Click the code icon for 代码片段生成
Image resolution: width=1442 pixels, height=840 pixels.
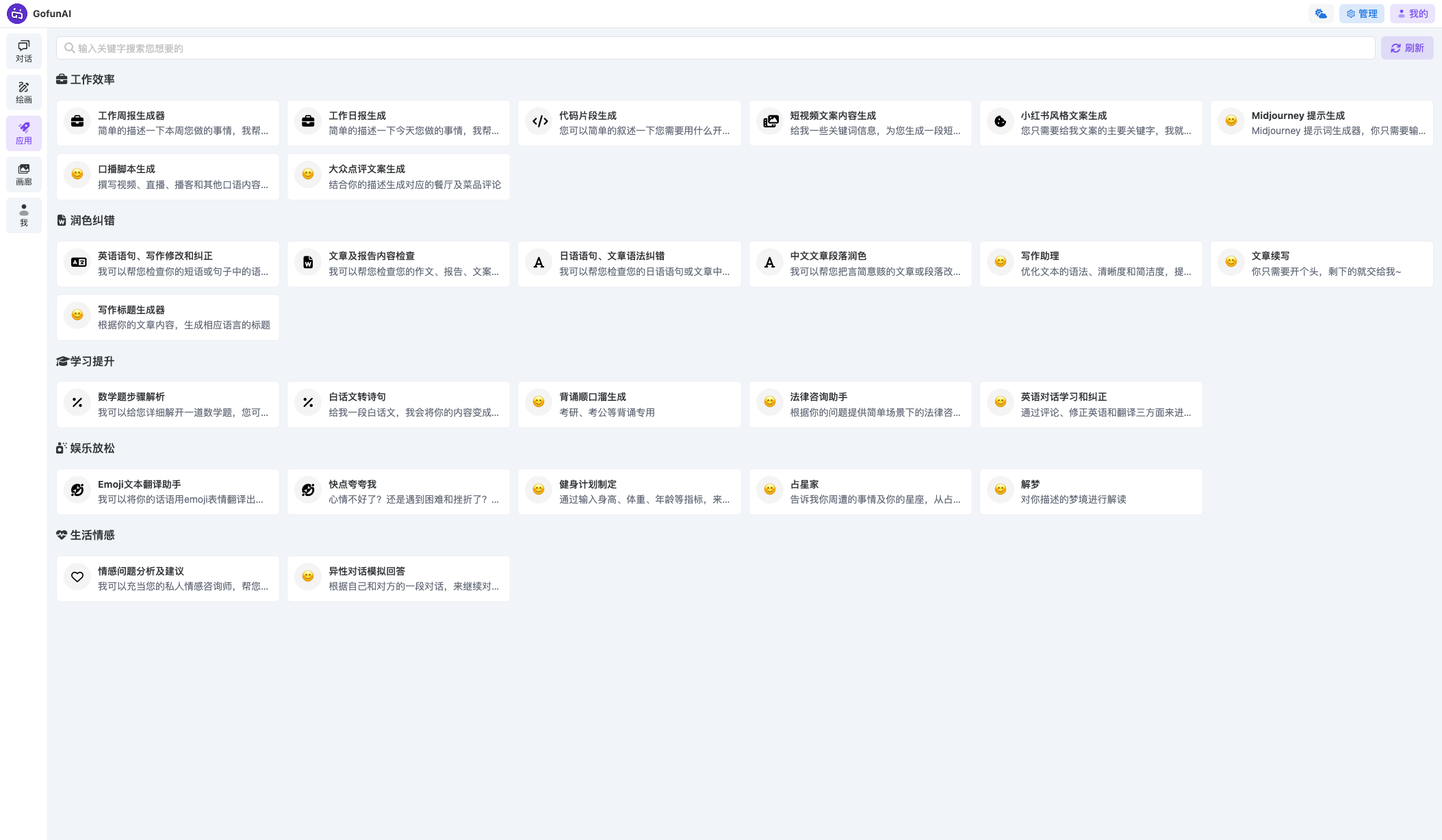click(x=540, y=122)
